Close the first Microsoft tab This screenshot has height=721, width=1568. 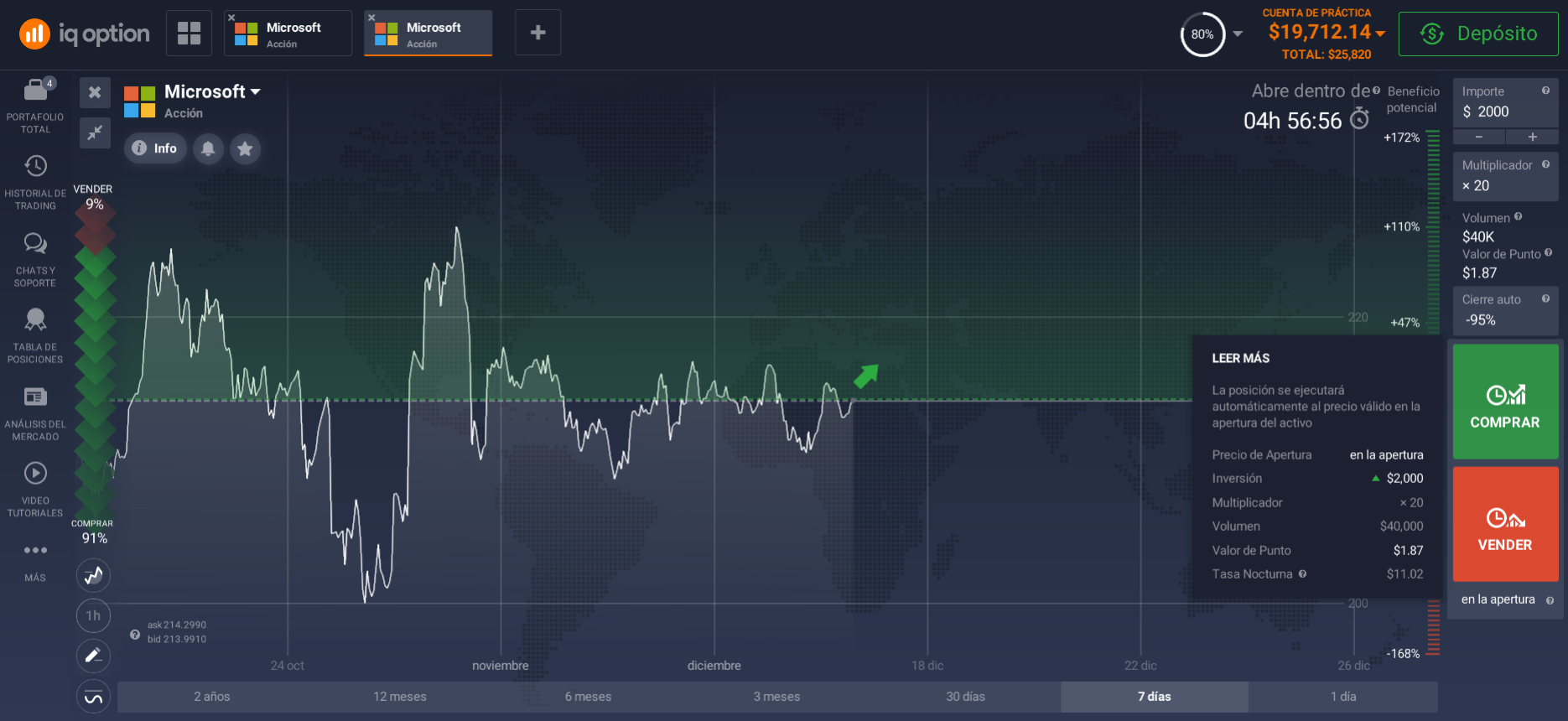(231, 18)
